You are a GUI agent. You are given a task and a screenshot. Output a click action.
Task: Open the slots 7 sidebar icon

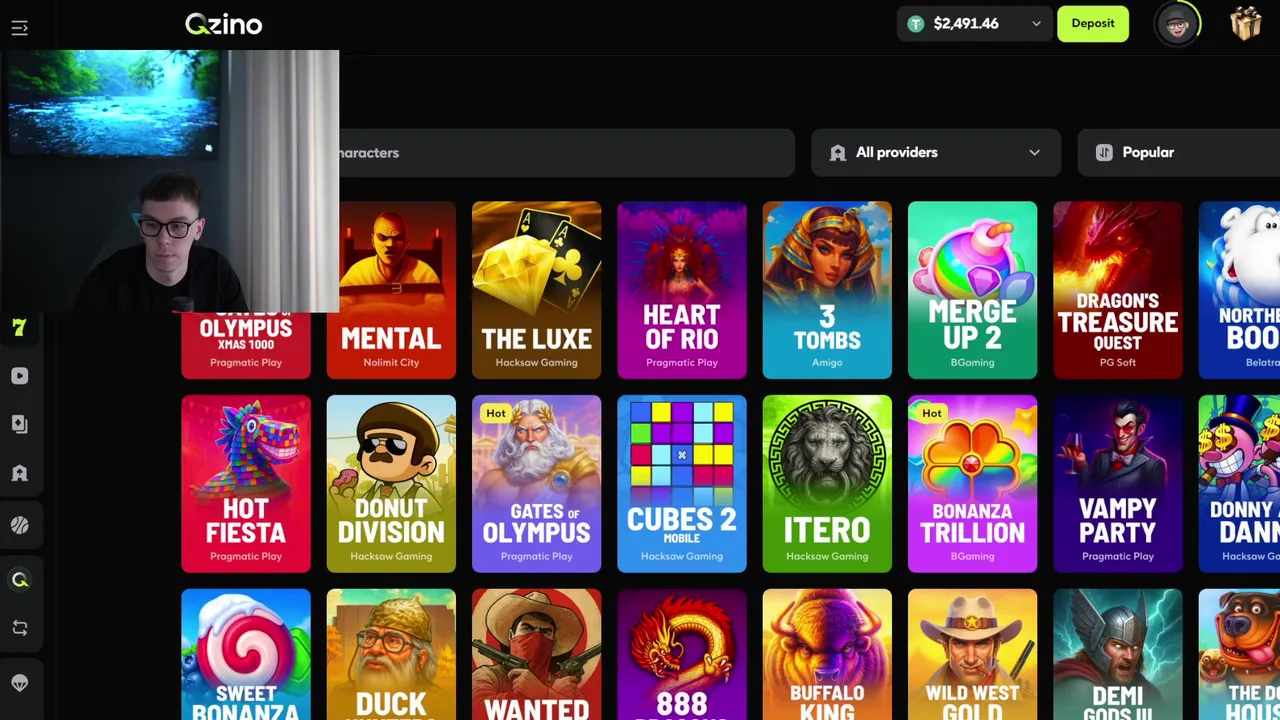[19, 327]
